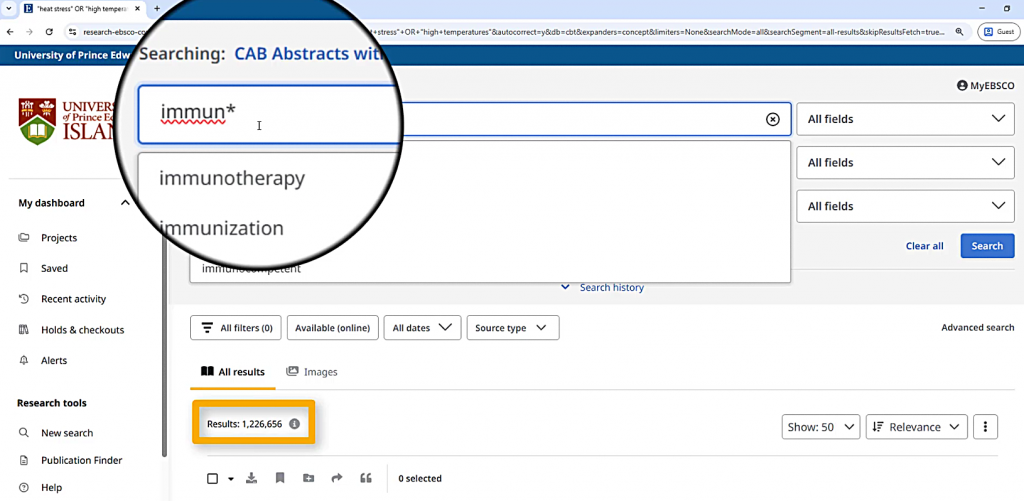Toggle the Available (online) filter
The width and height of the screenshot is (1024, 501).
tap(333, 328)
